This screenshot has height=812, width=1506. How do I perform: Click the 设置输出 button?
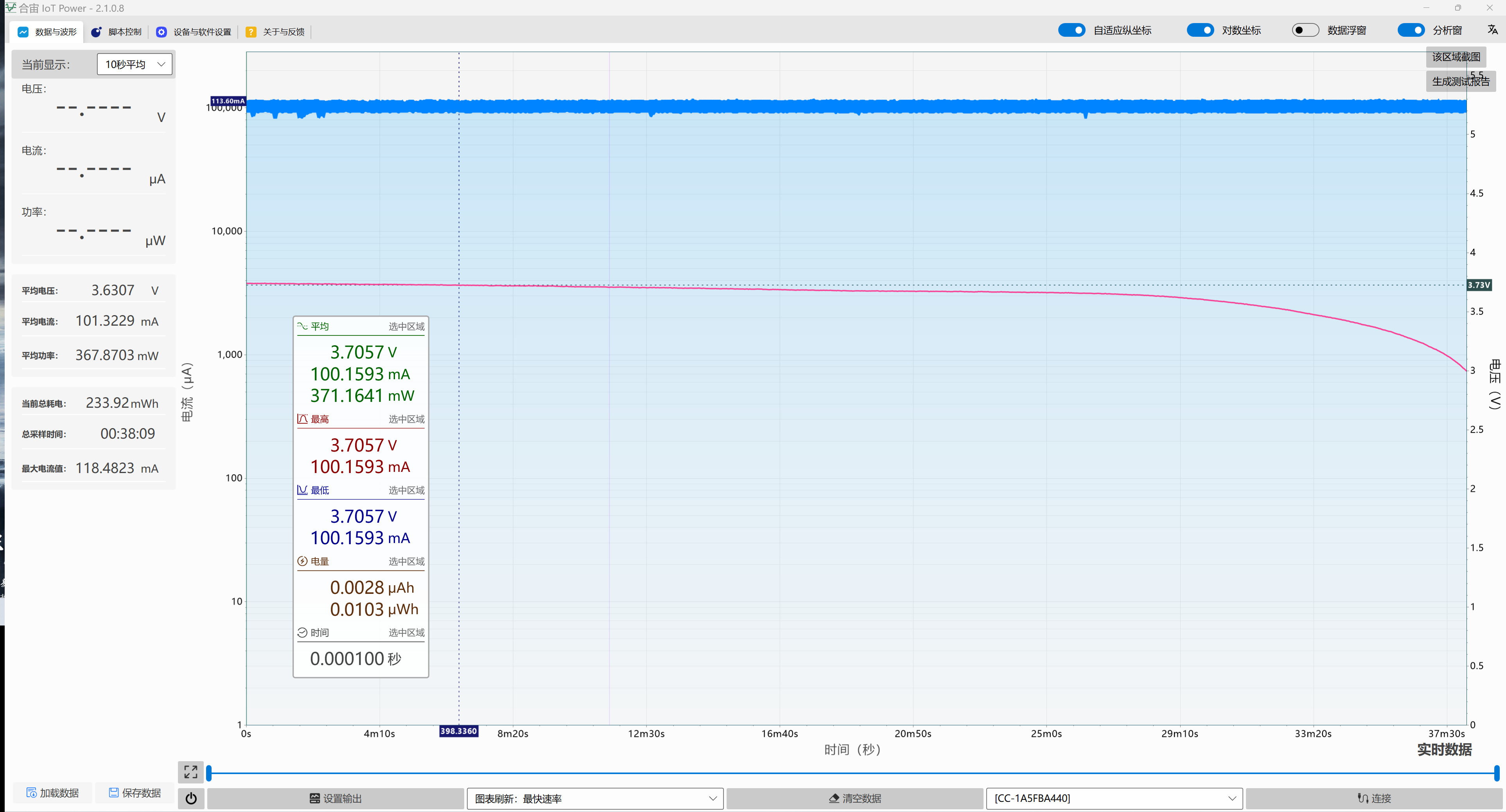click(336, 798)
